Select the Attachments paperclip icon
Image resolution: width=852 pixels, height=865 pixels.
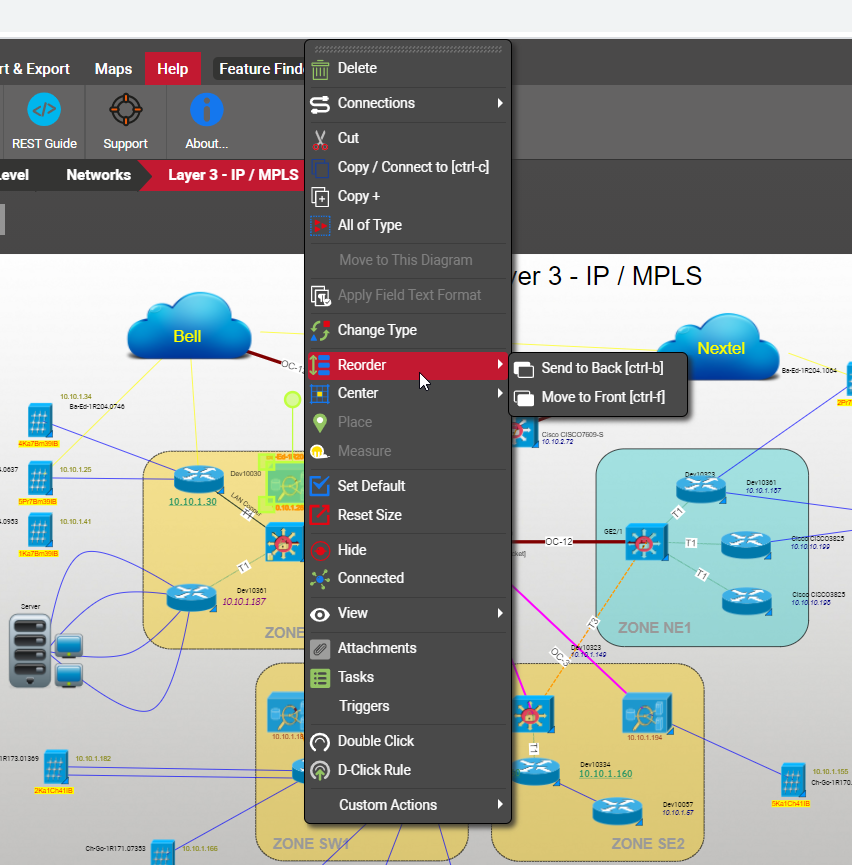click(x=320, y=649)
